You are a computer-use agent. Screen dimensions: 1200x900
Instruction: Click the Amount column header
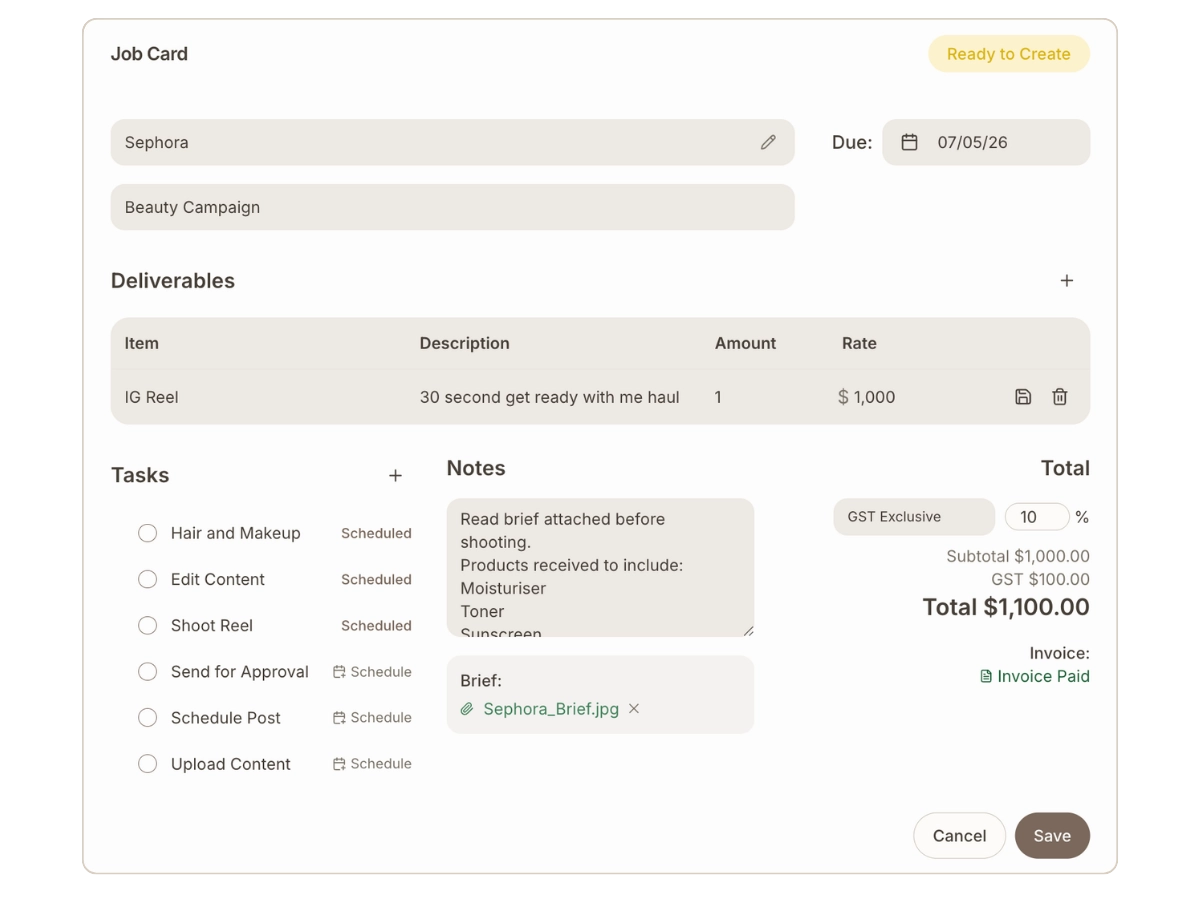(x=745, y=343)
